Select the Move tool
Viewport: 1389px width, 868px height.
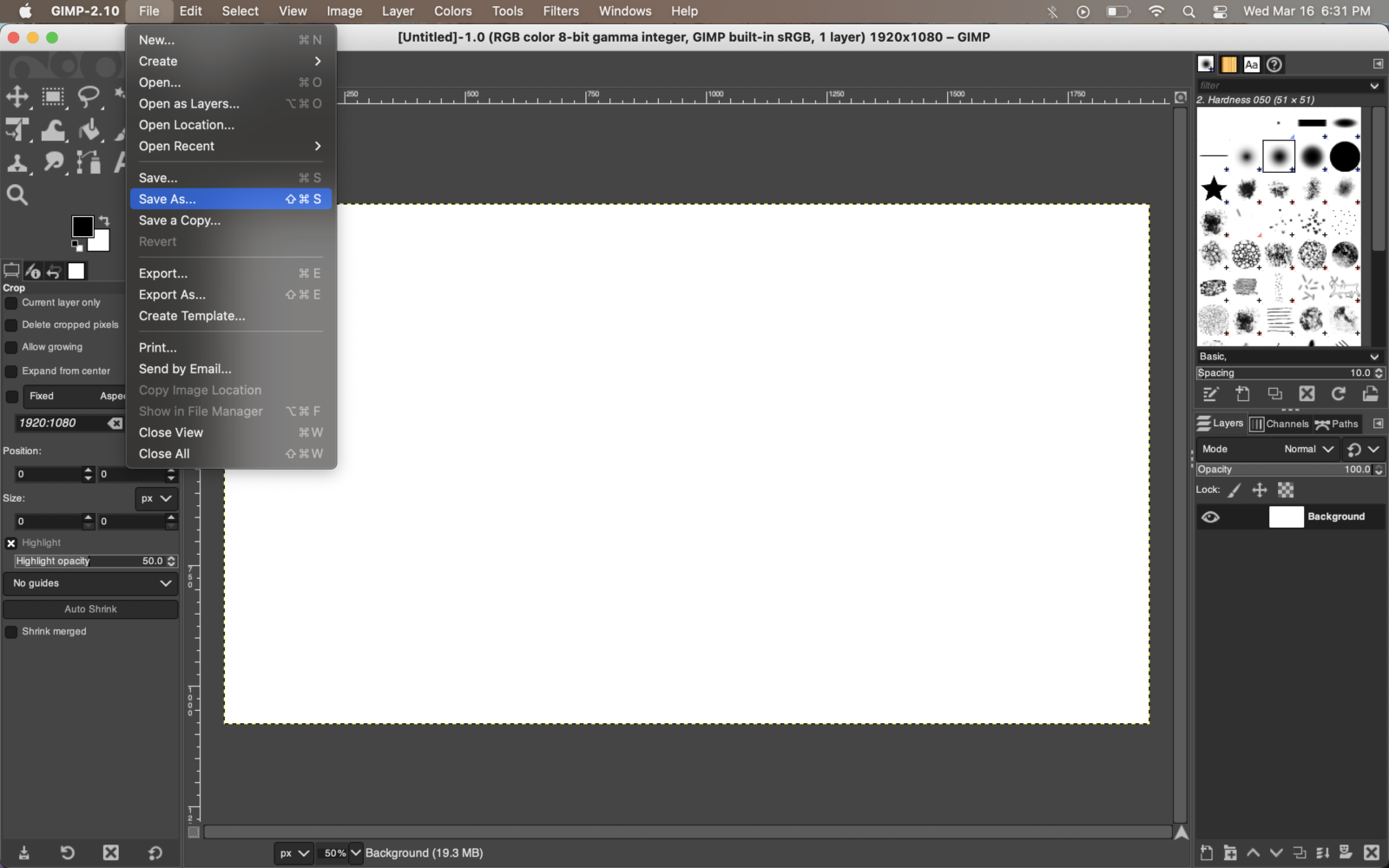click(x=17, y=97)
